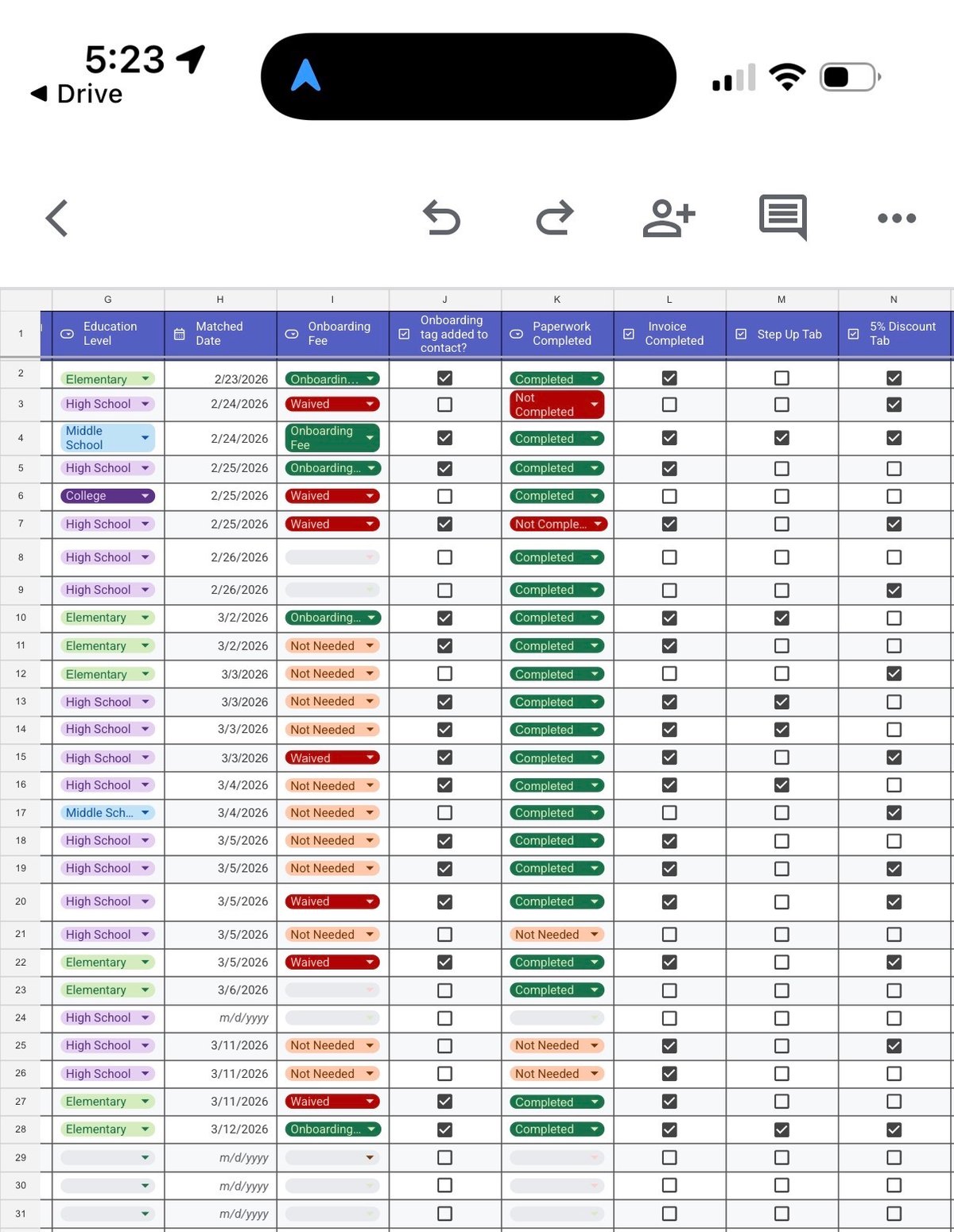Return to Drive via status bar link
The height and width of the screenshot is (1232, 954).
click(77, 94)
